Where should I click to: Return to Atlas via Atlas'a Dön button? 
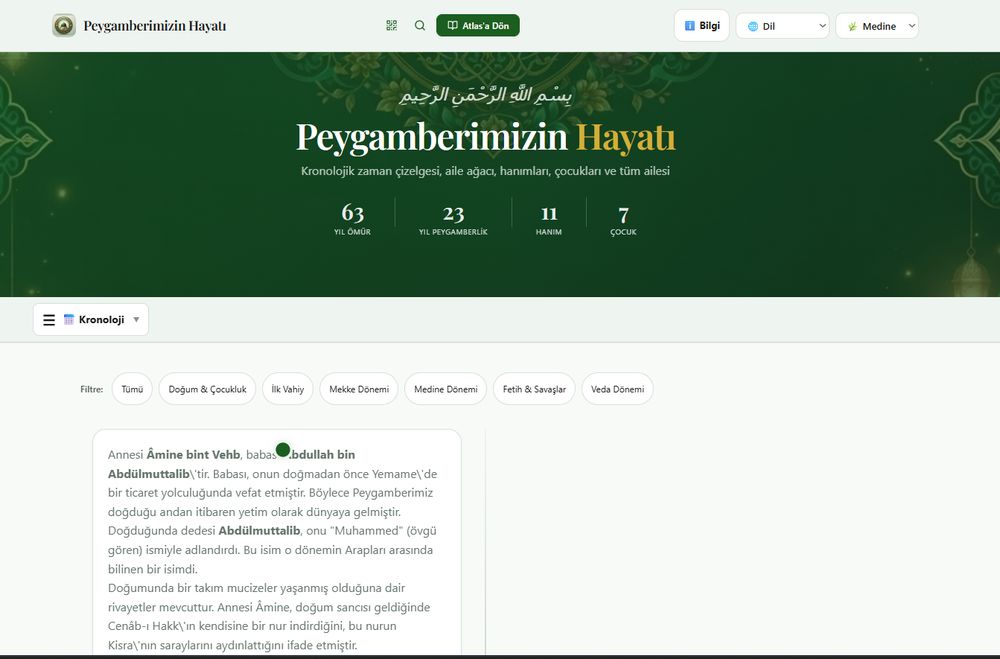point(478,26)
